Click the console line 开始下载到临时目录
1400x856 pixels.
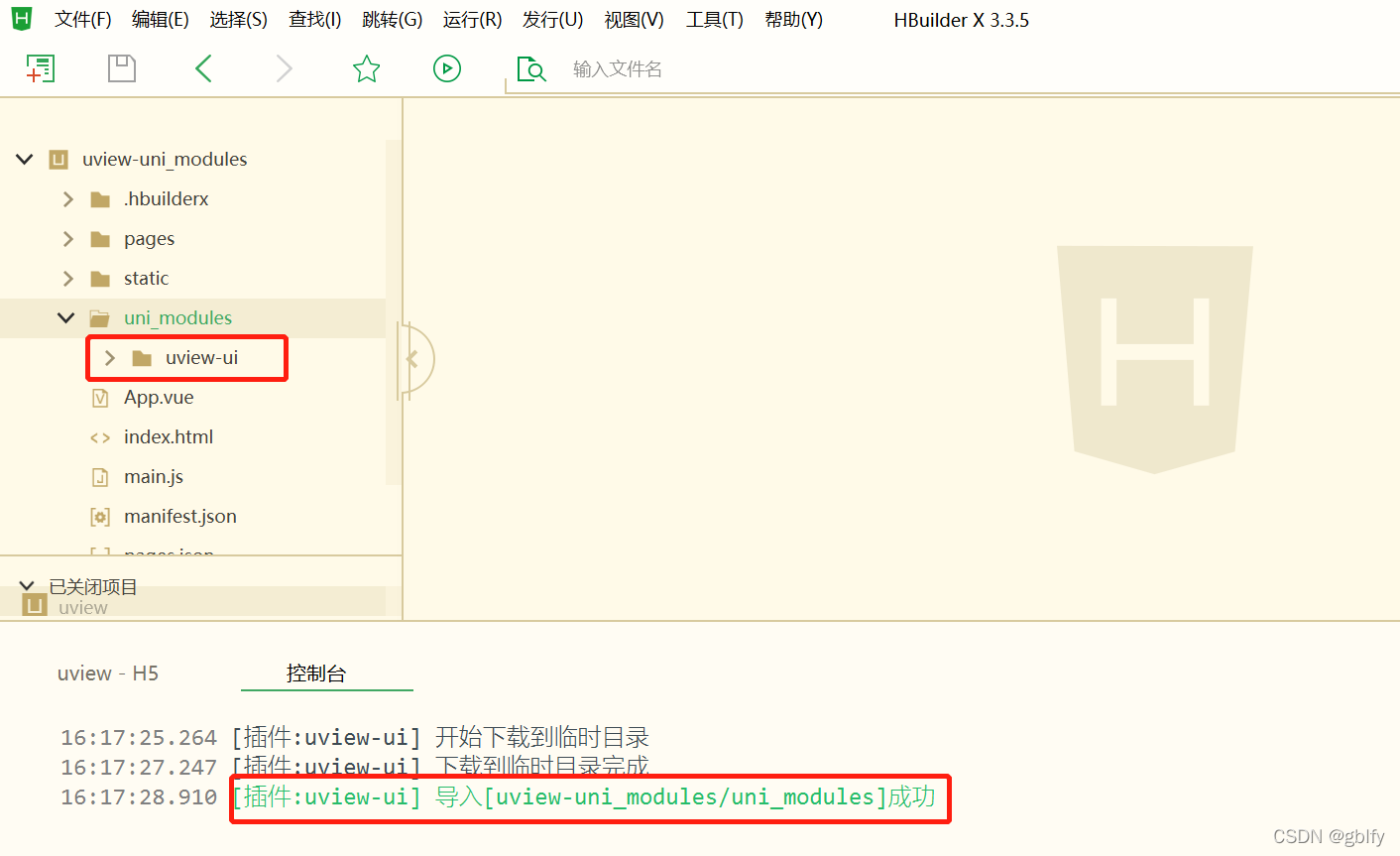(x=542, y=737)
